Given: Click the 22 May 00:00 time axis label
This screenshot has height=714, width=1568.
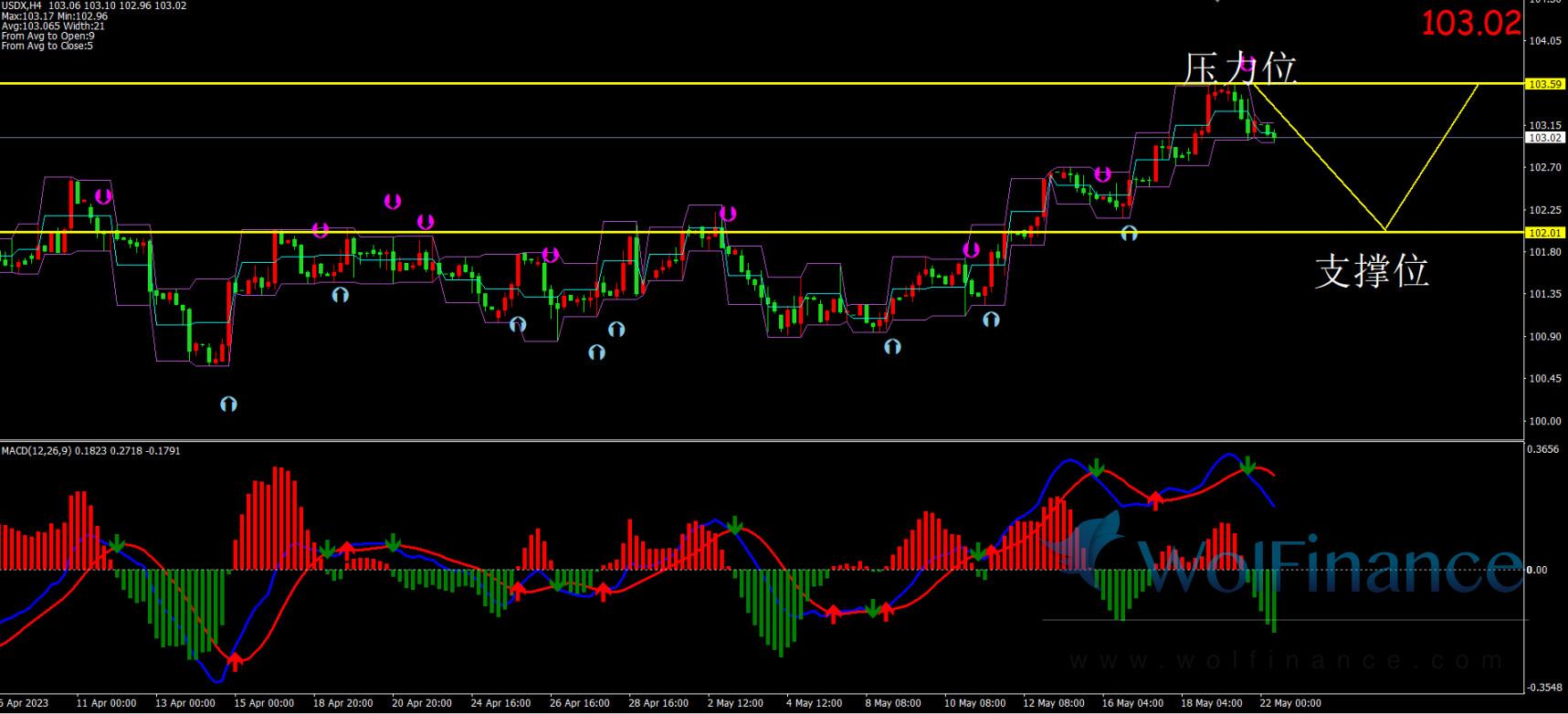Looking at the screenshot, I should pyautogui.click(x=1289, y=703).
